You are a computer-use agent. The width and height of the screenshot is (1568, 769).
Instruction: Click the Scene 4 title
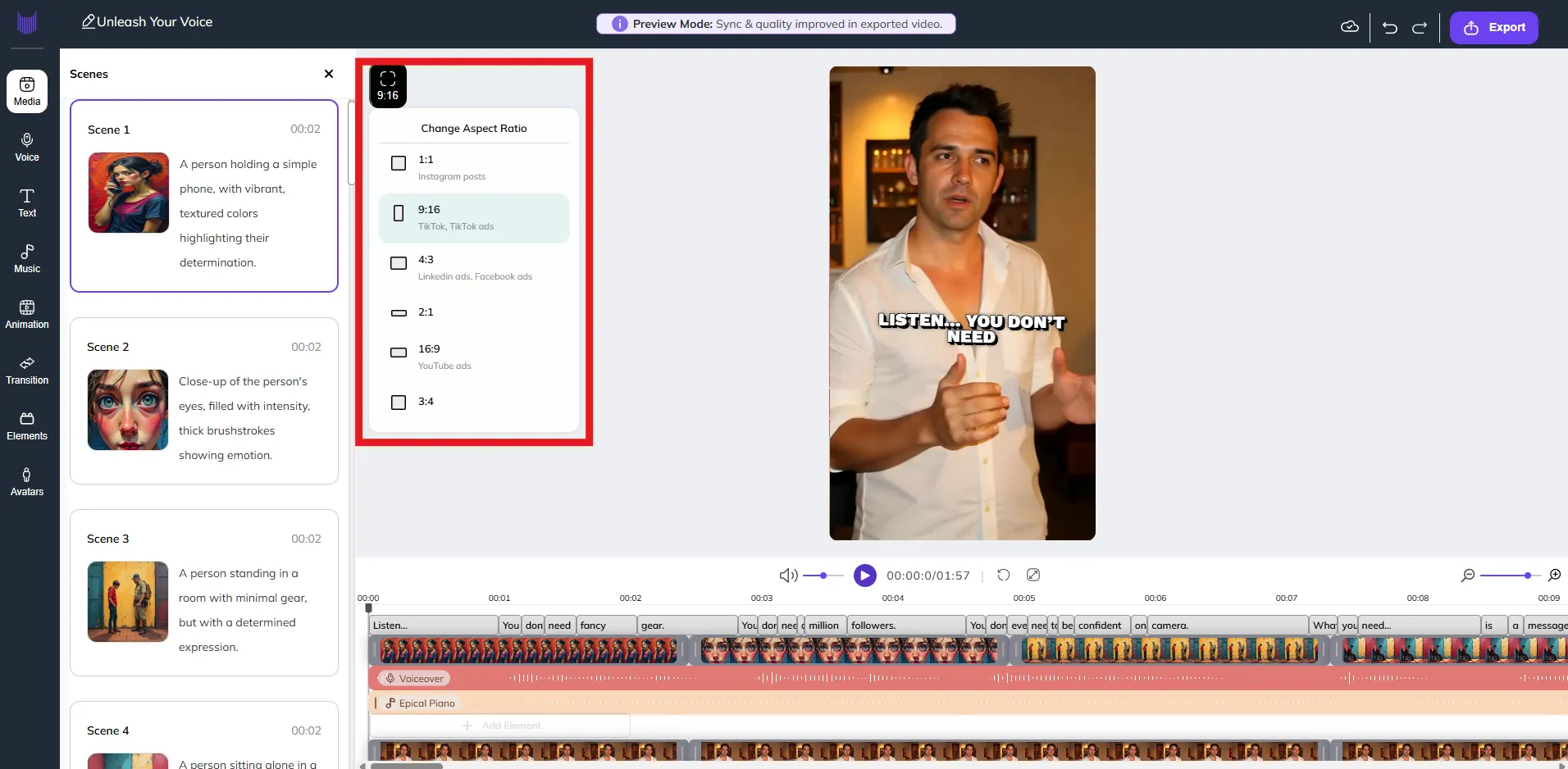(x=108, y=730)
